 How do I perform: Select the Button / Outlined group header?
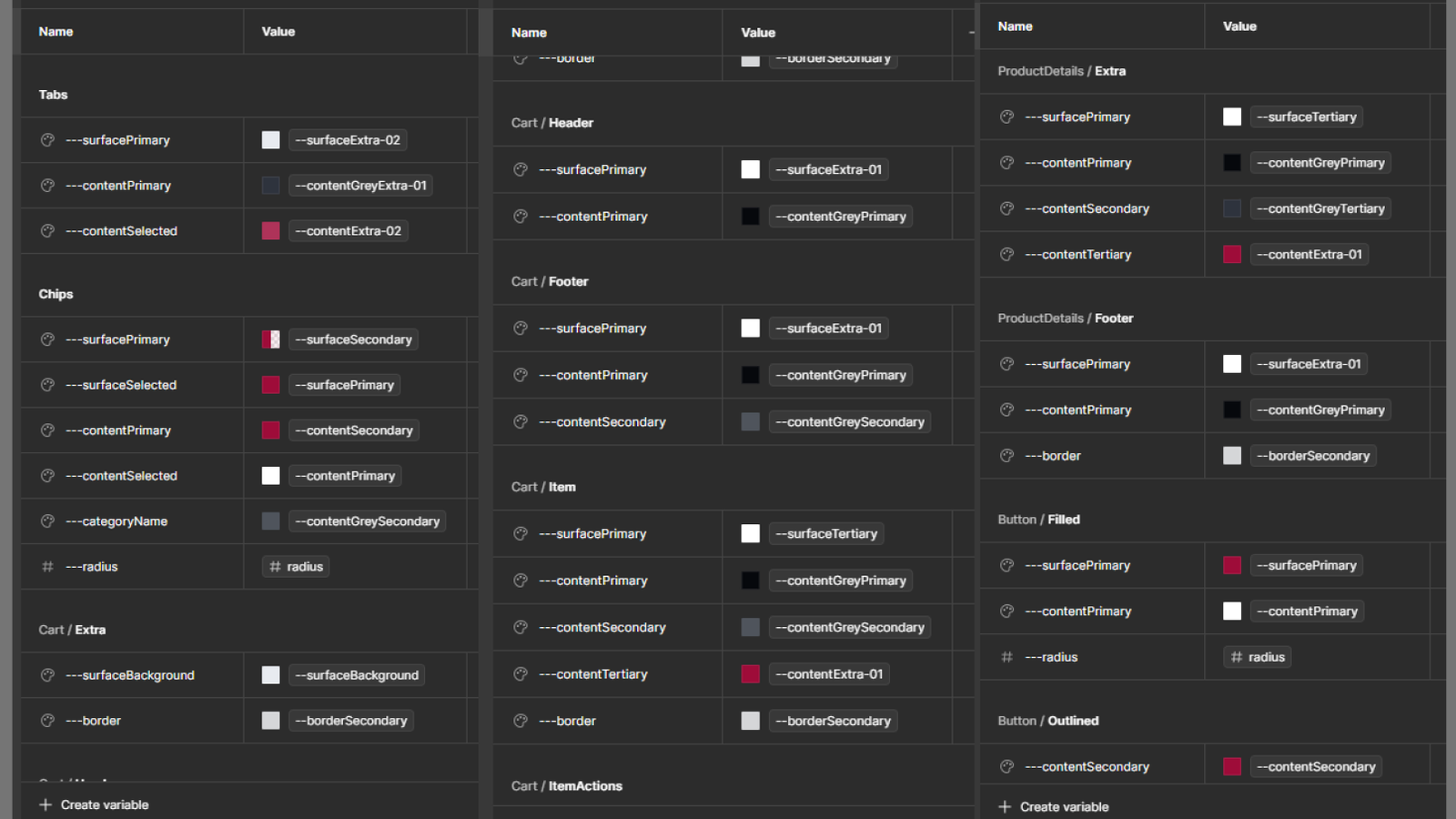pos(1048,721)
